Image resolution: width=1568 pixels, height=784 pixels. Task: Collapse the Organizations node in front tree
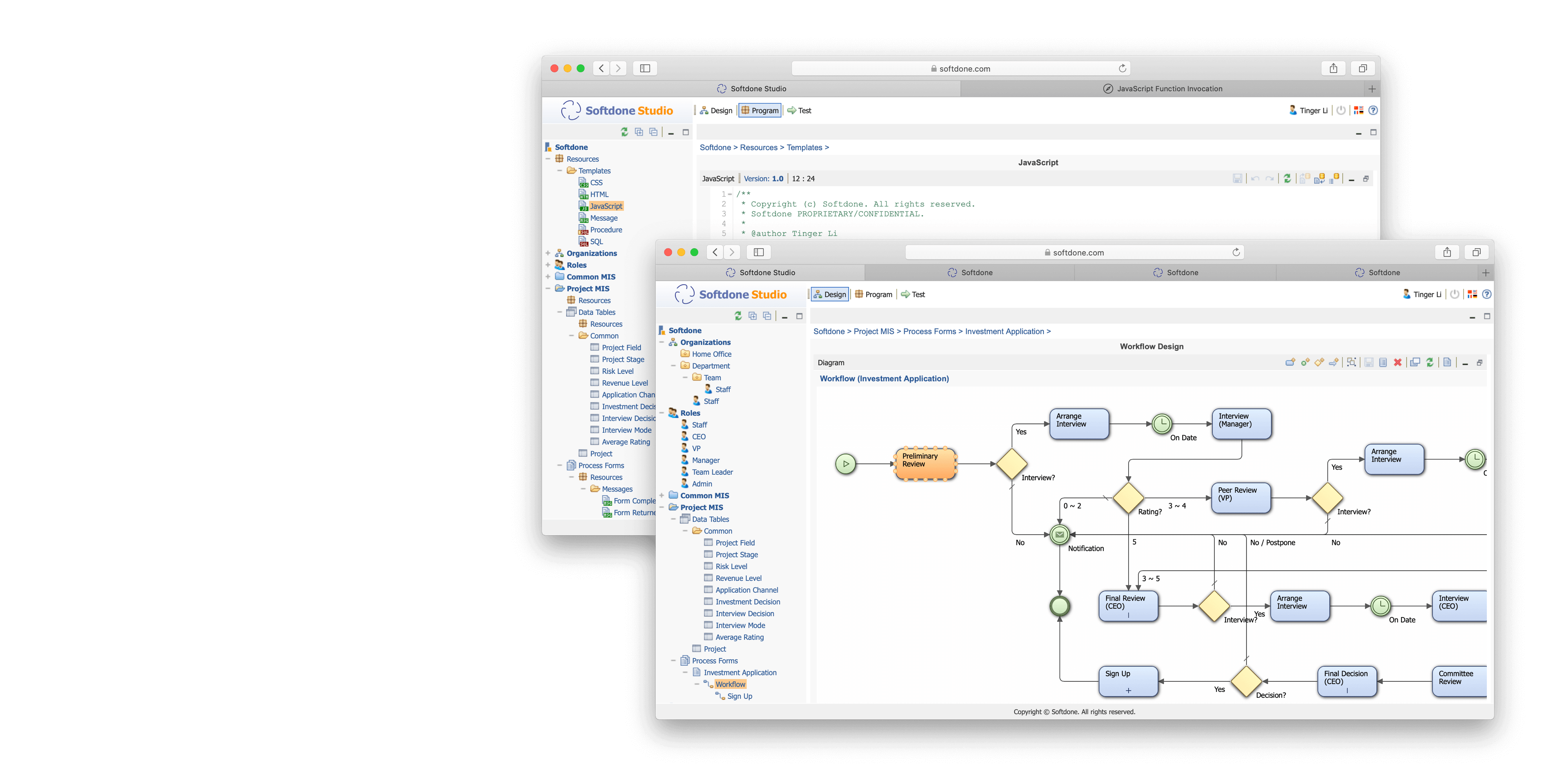662,343
